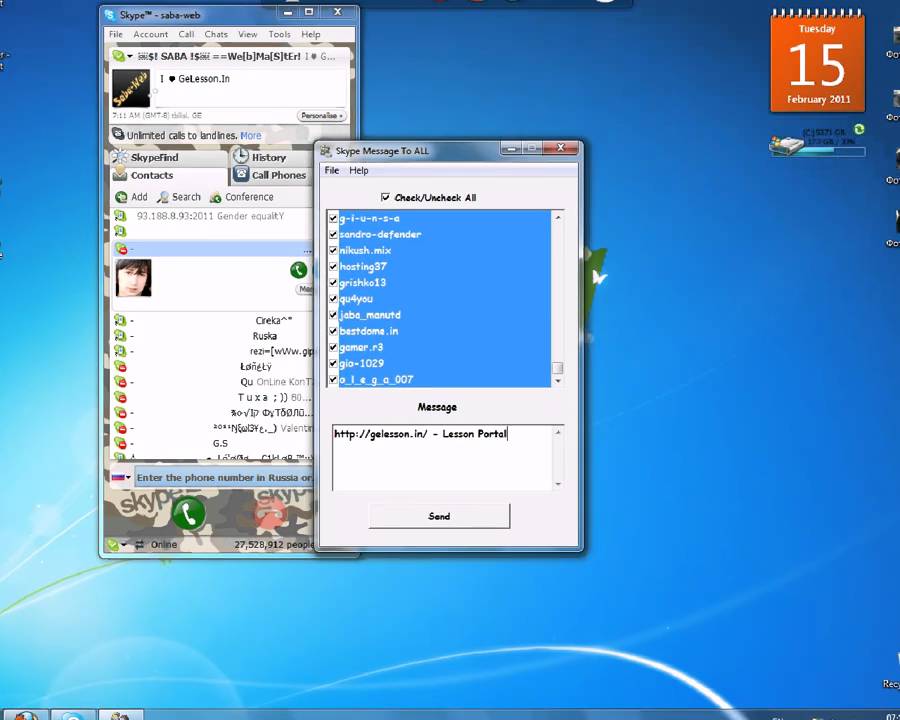Uncheck the nikush.mix contact
Image resolution: width=900 pixels, height=720 pixels.
click(333, 250)
